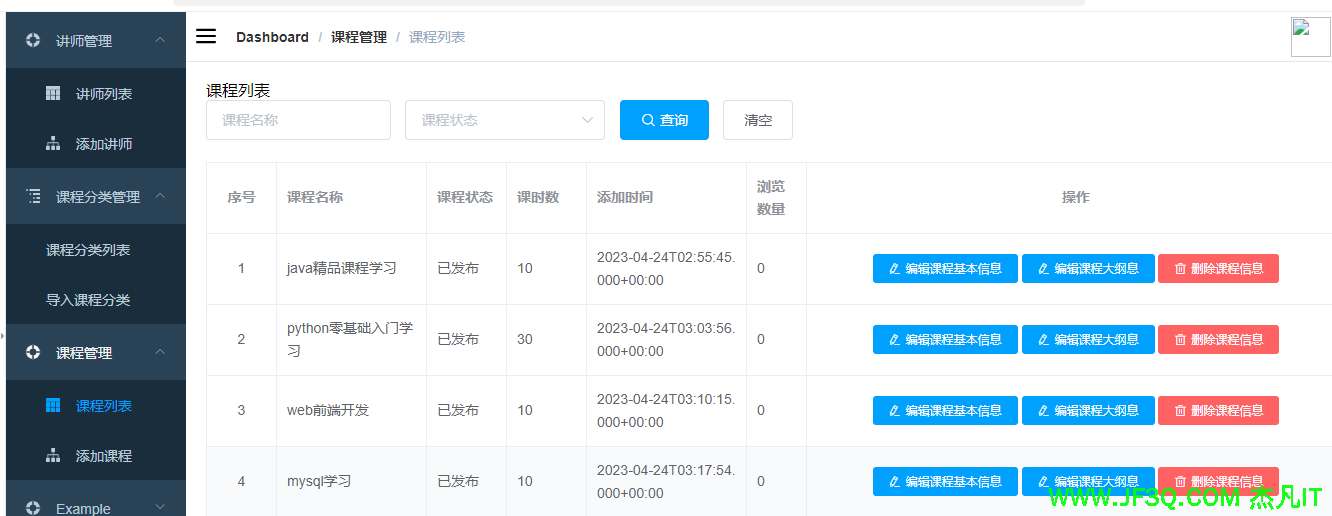1332x516 pixels.
Task: Click the table icon beside 讲师列表
Action: coord(53,93)
